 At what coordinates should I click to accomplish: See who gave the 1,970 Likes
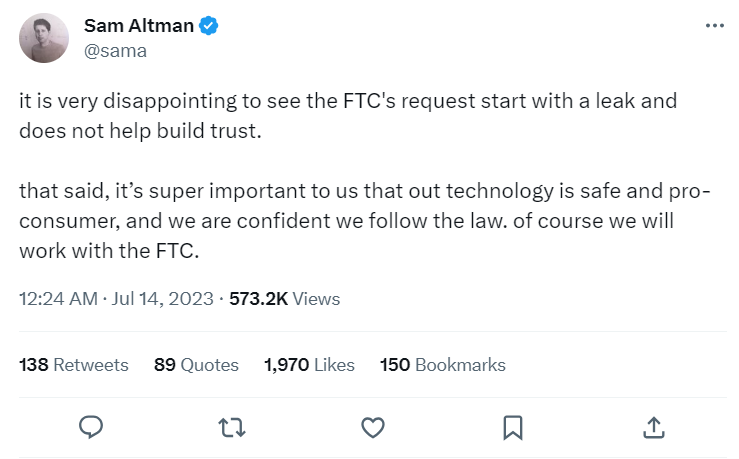click(309, 365)
